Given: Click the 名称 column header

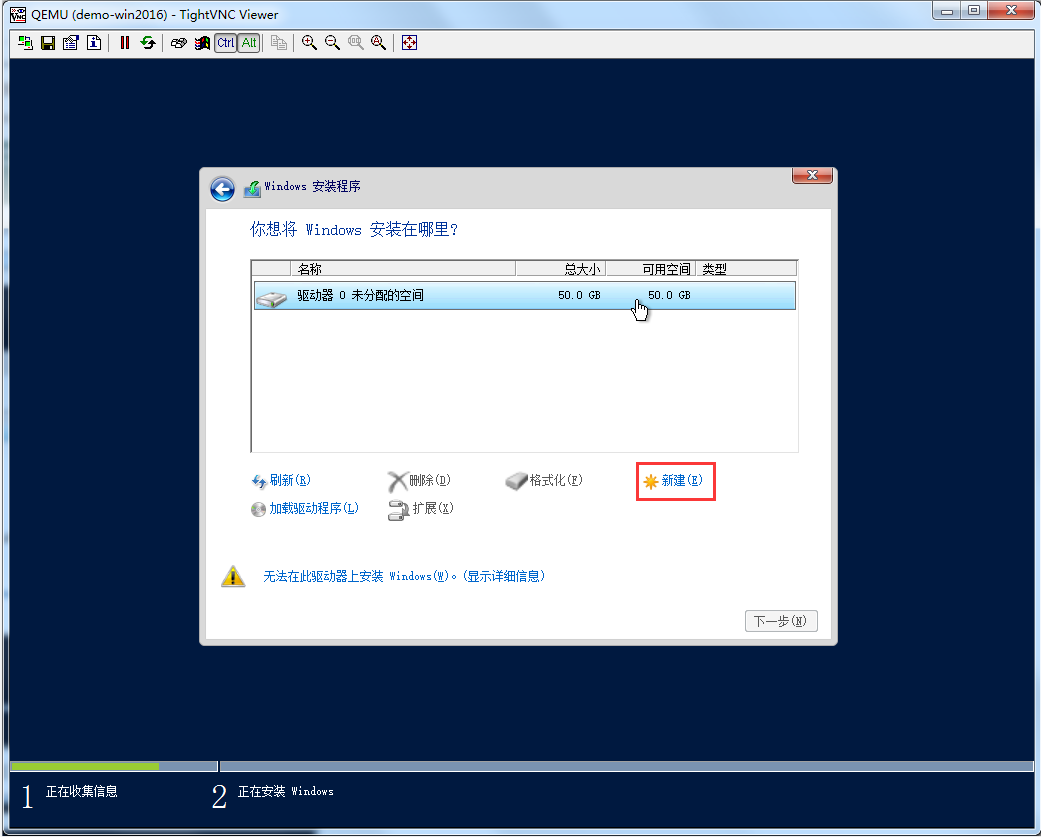Looking at the screenshot, I should 403,269.
